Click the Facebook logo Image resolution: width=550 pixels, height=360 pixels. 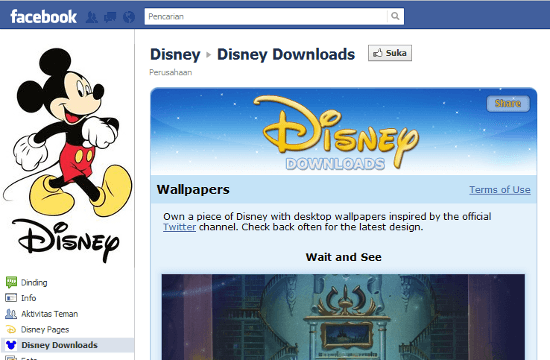point(43,16)
